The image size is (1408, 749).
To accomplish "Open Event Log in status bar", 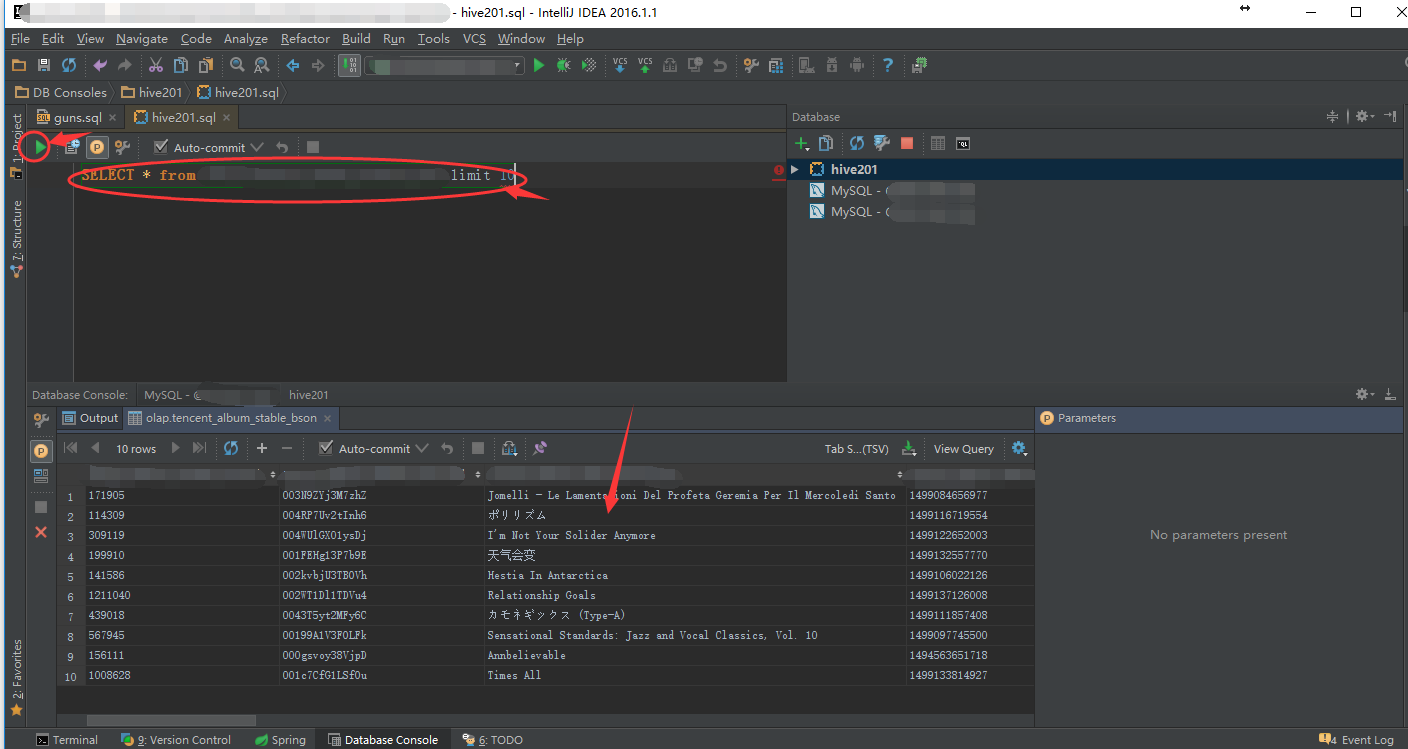I will [x=1357, y=740].
